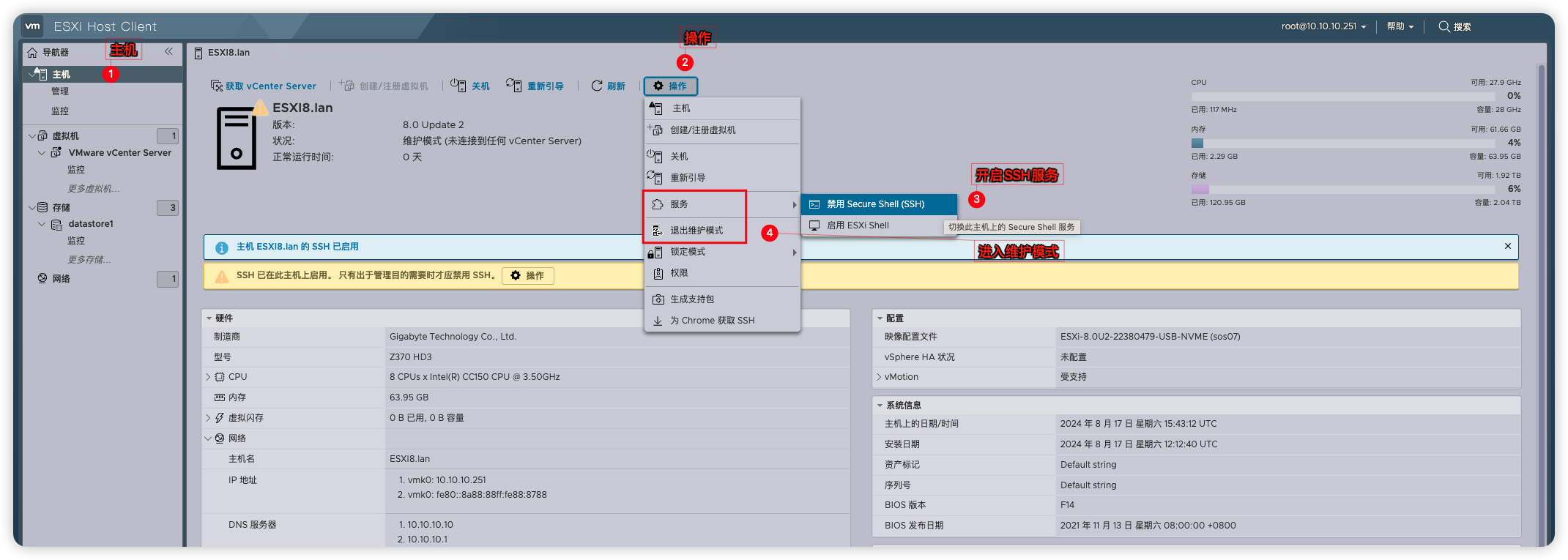Open Manage under Host in navigator
This screenshot has height=560, width=1568.
60,92
